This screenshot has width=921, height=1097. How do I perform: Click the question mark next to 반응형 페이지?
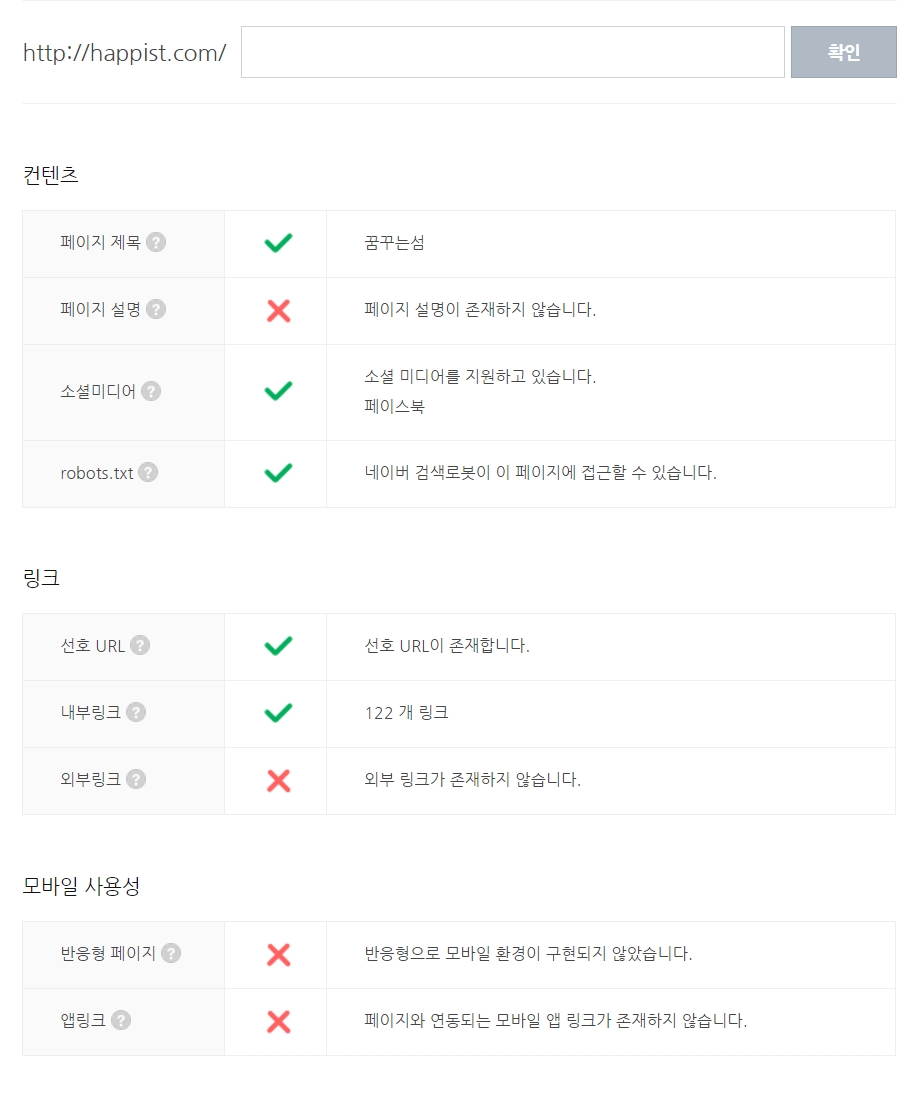(x=171, y=953)
